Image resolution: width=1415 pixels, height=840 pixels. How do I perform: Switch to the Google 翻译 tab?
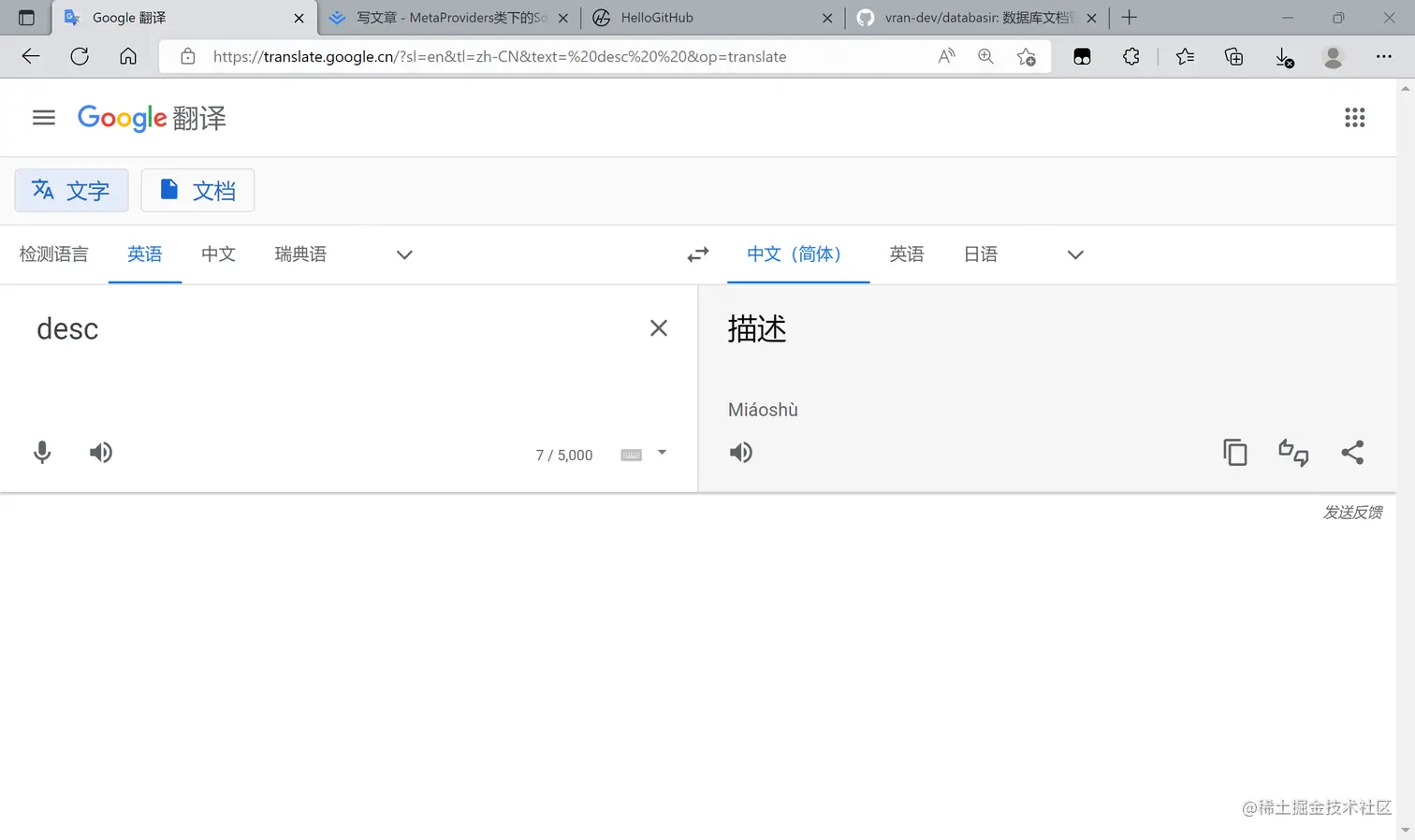pyautogui.click(x=184, y=18)
